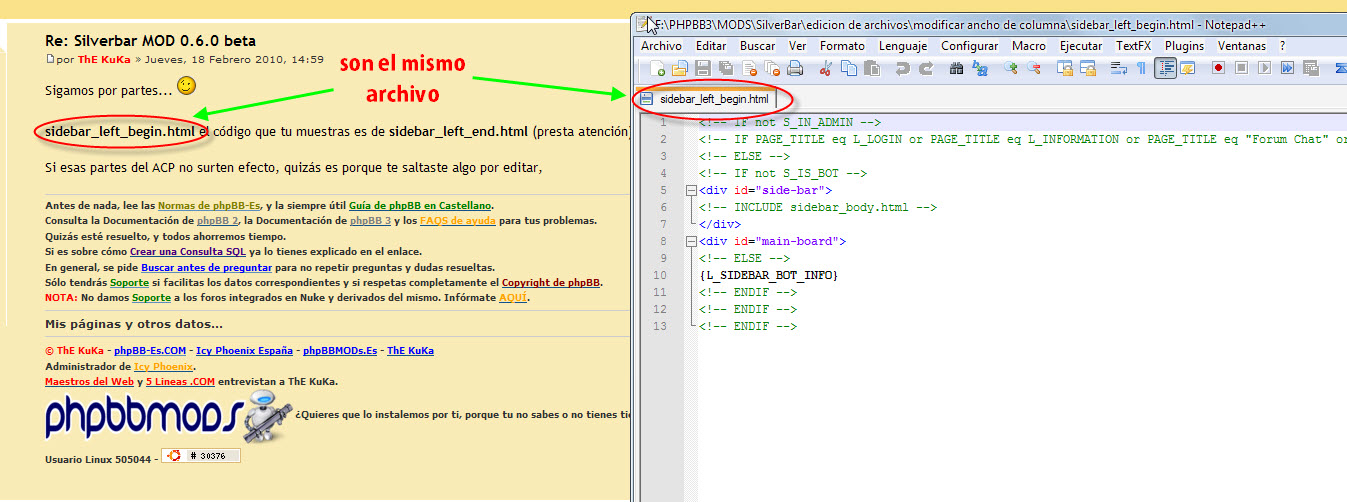
Task: Open Find with the binoculars icon
Action: coord(957,68)
